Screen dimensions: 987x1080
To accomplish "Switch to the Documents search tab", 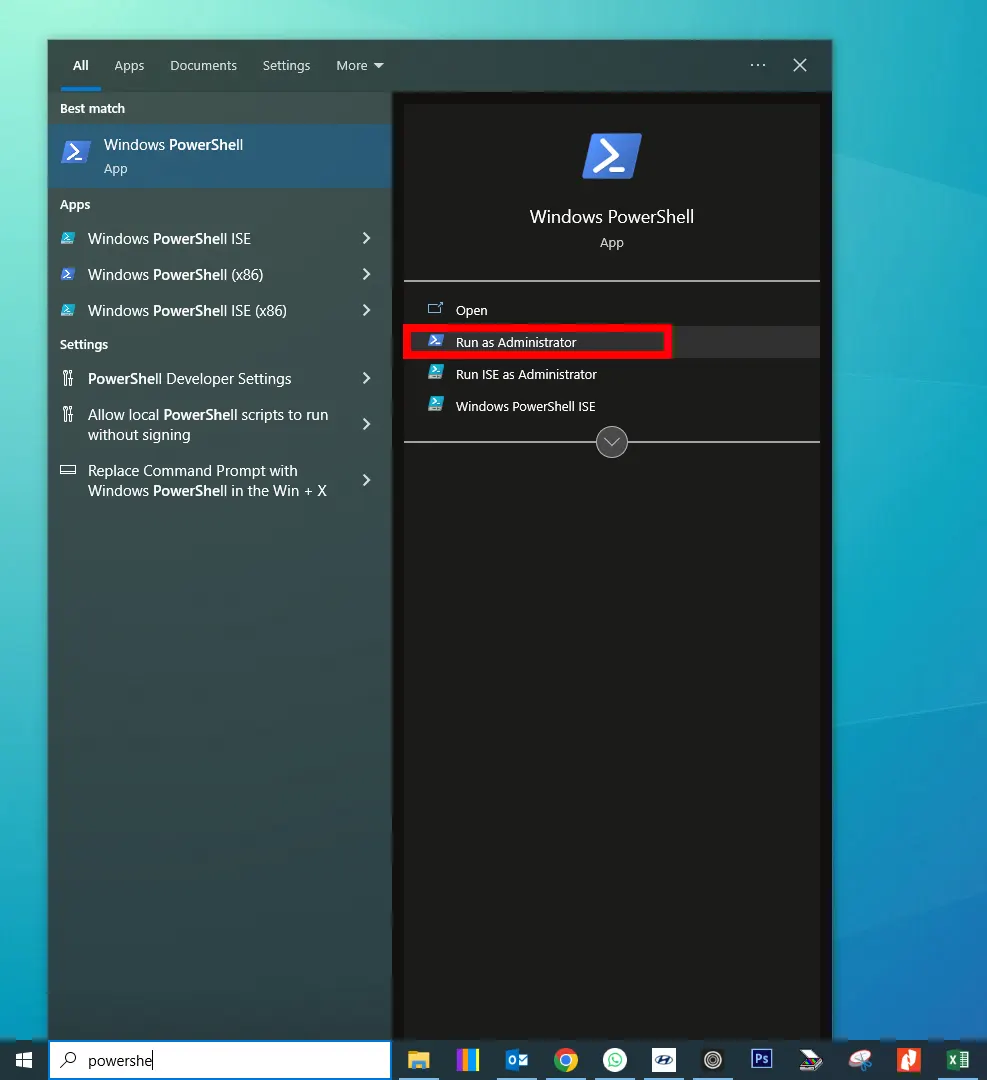I will 203,65.
